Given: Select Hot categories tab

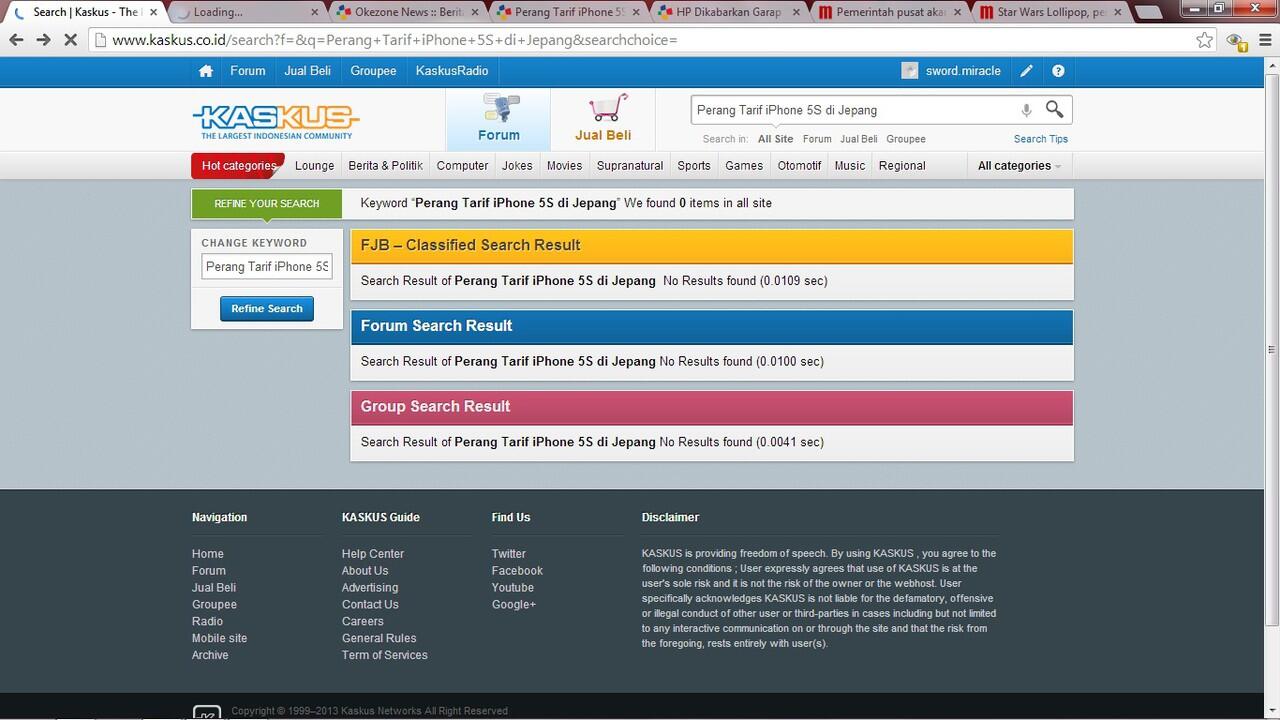Looking at the screenshot, I should click(238, 166).
